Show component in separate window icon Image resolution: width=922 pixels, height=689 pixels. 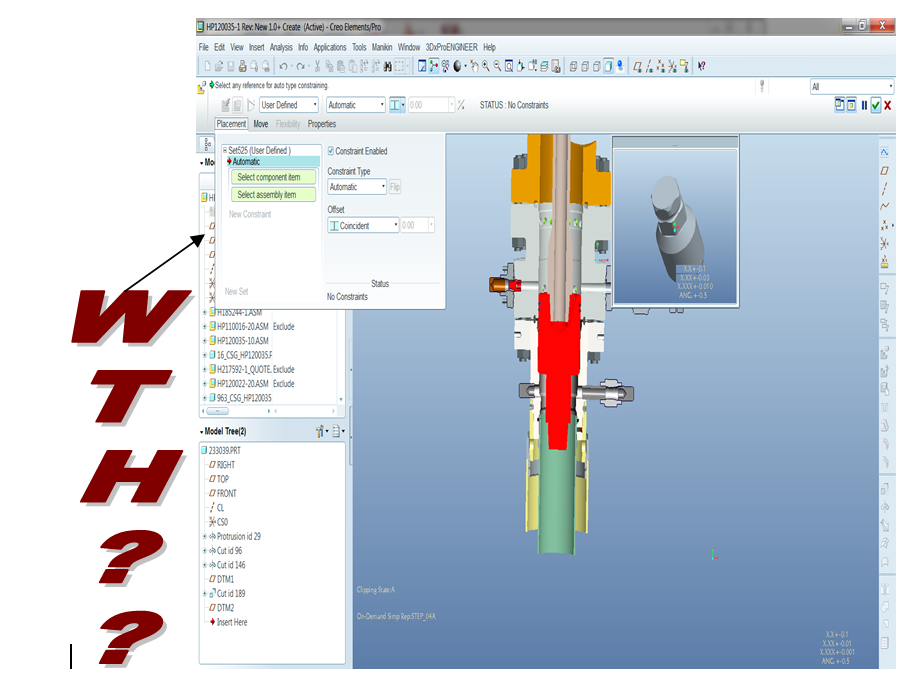click(x=840, y=105)
